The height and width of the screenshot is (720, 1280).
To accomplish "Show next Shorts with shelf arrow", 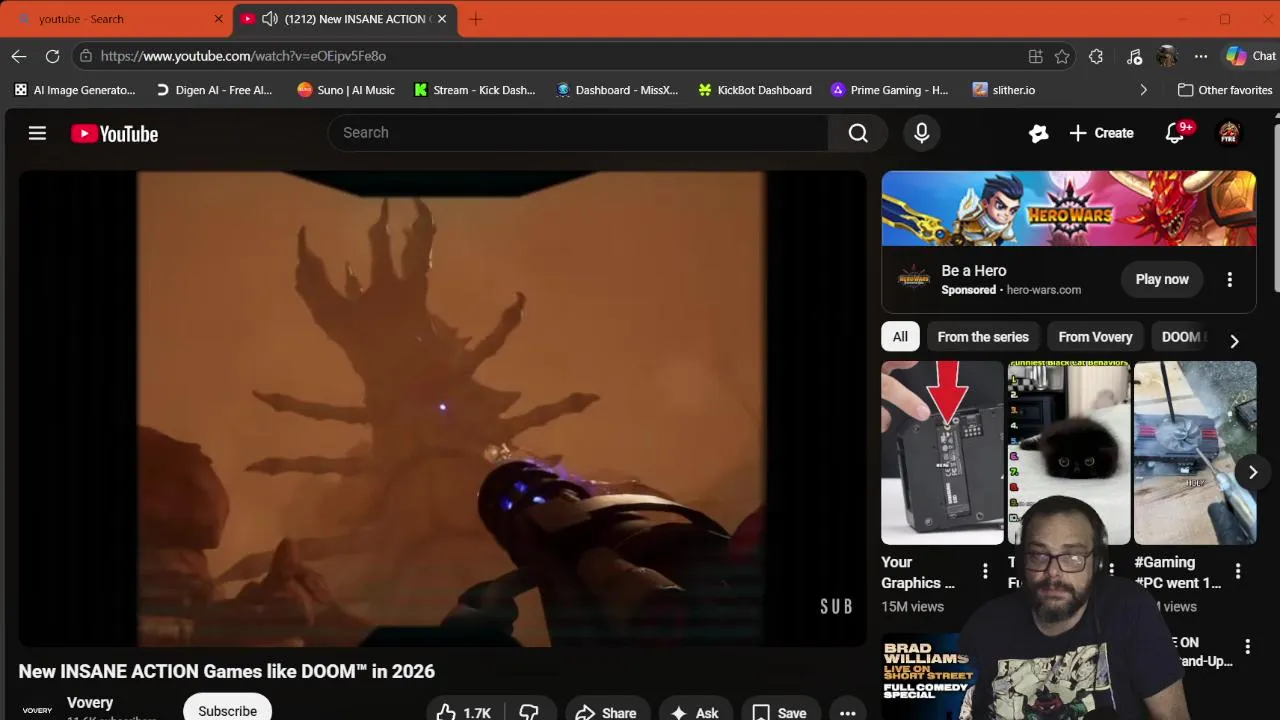I will click(x=1252, y=472).
